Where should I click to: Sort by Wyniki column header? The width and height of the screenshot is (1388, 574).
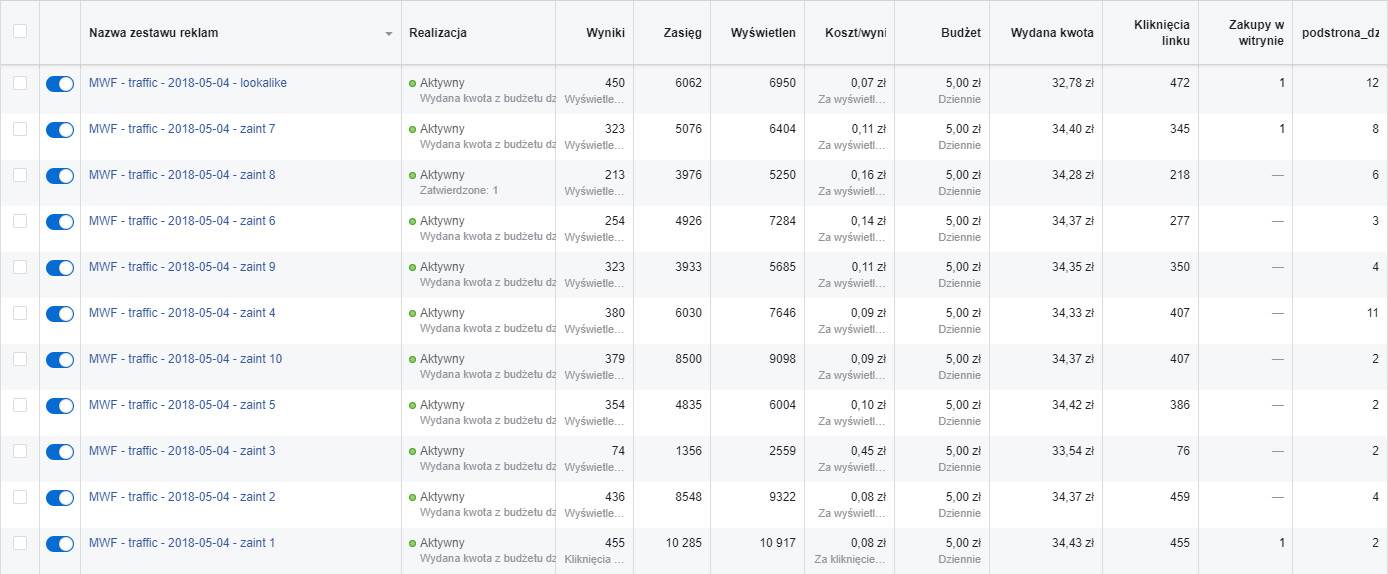tap(605, 33)
